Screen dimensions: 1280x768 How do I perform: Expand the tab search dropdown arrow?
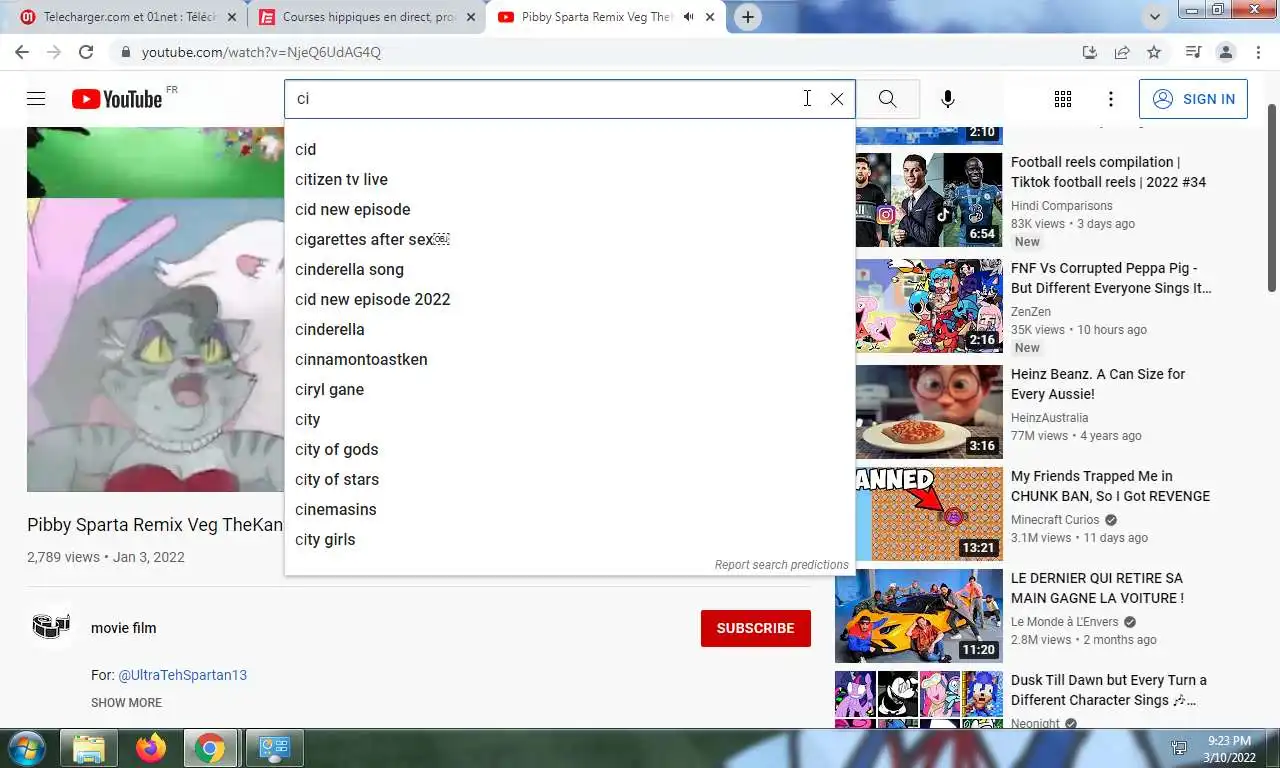click(1155, 17)
